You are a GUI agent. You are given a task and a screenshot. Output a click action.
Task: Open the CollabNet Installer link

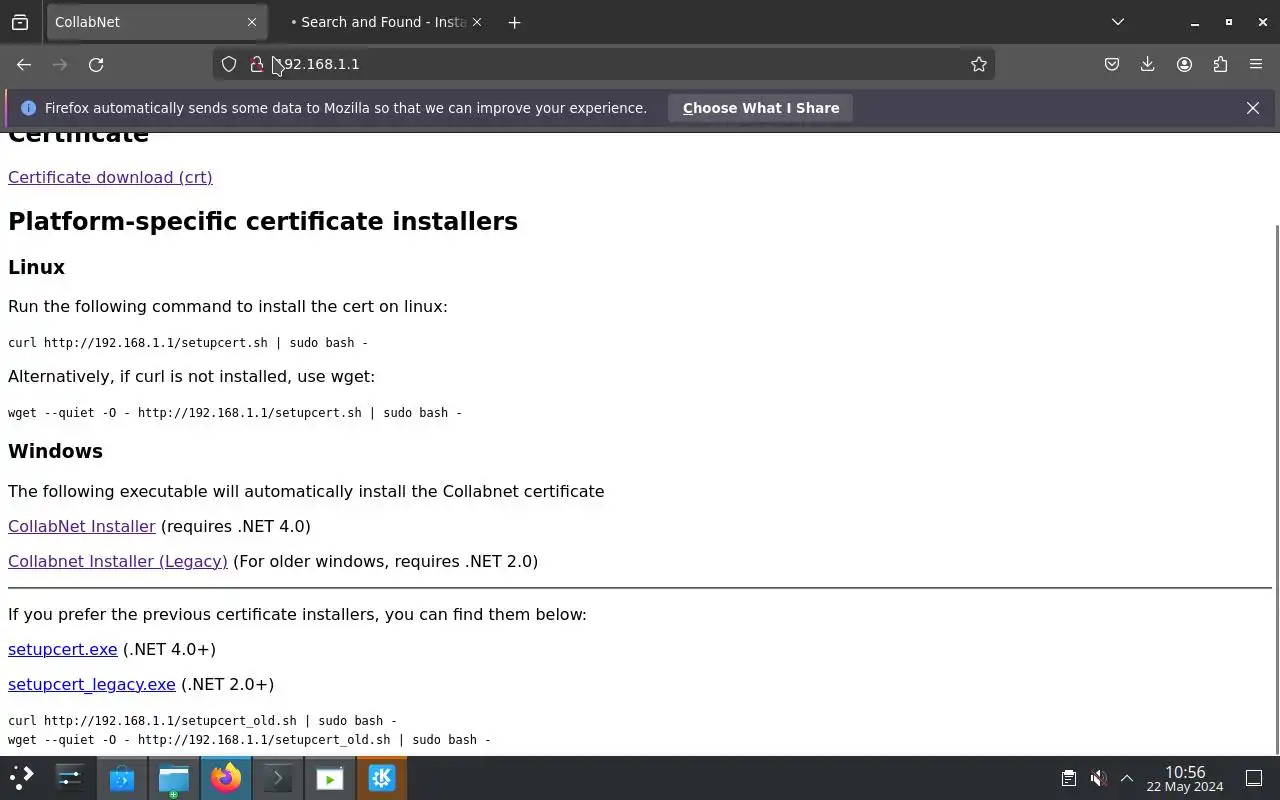click(82, 526)
